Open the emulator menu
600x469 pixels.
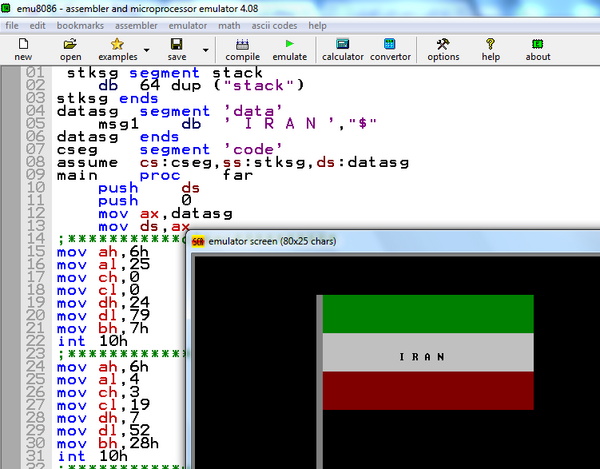click(188, 26)
